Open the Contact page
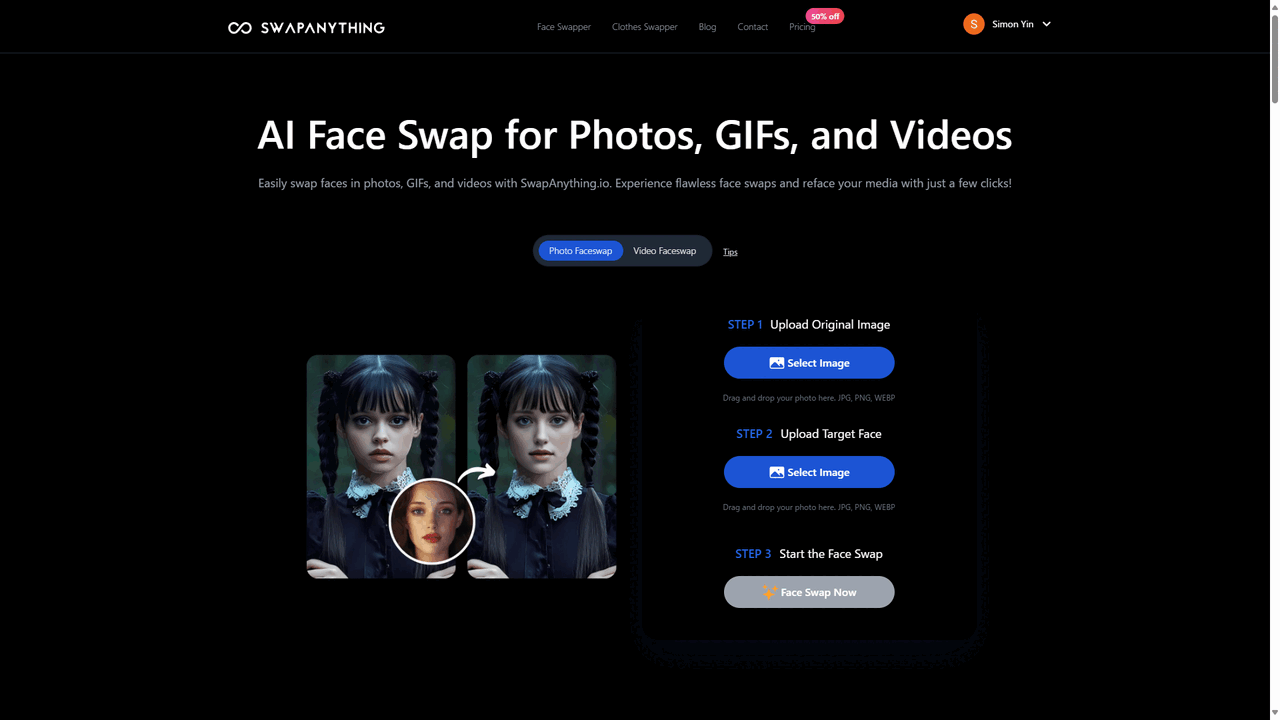The height and width of the screenshot is (720, 1280). (x=753, y=27)
